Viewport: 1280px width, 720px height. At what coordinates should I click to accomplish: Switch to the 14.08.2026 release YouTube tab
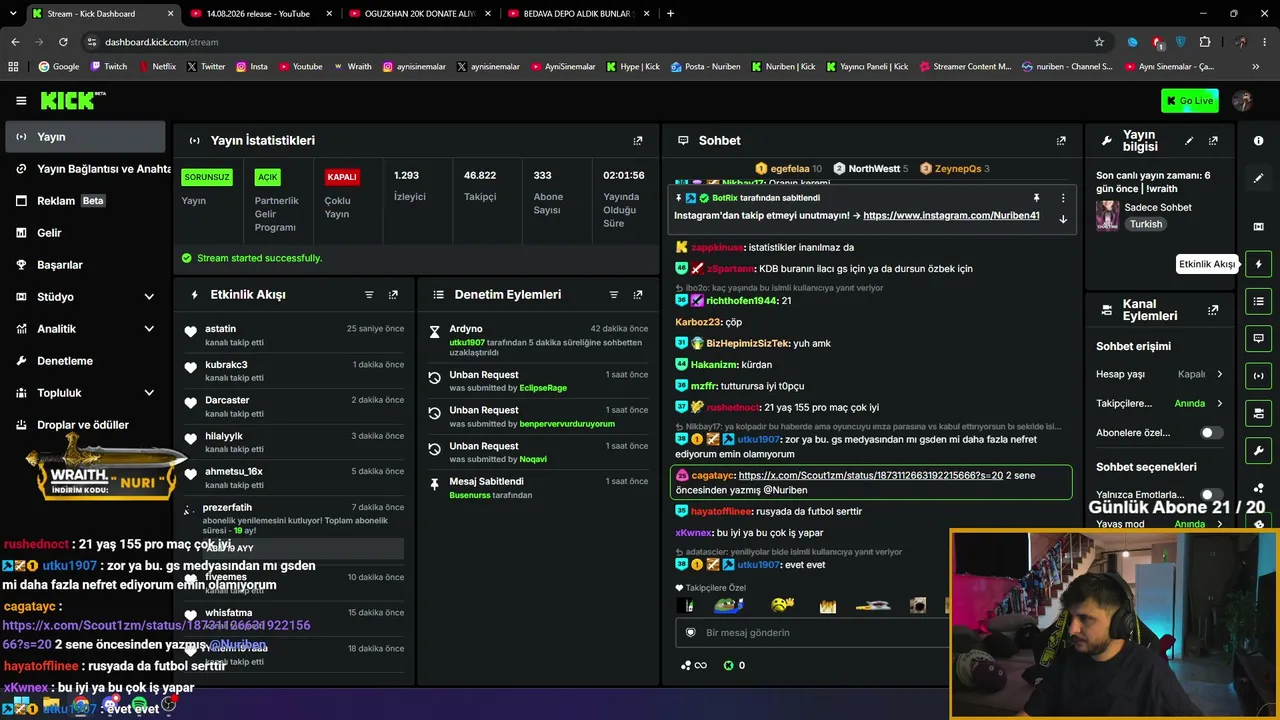(258, 14)
